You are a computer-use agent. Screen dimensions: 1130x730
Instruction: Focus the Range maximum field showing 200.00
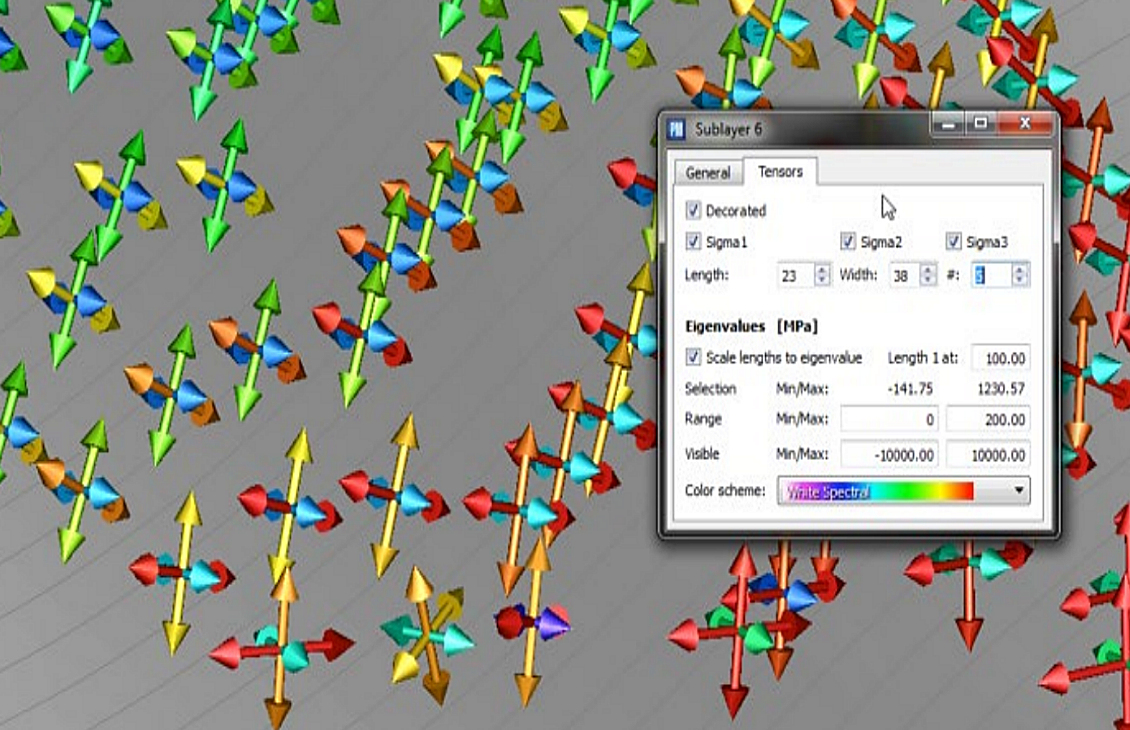click(x=987, y=419)
